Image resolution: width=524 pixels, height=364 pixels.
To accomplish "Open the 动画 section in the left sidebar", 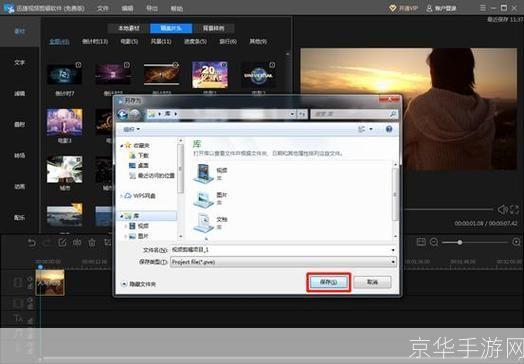I will point(20,187).
